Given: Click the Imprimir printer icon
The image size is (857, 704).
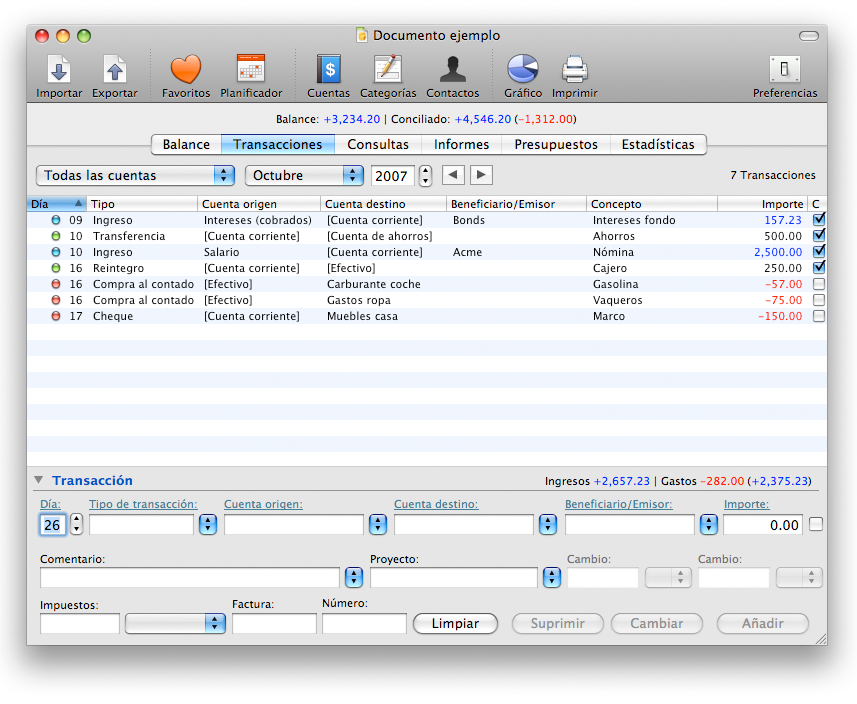Looking at the screenshot, I should point(574,70).
